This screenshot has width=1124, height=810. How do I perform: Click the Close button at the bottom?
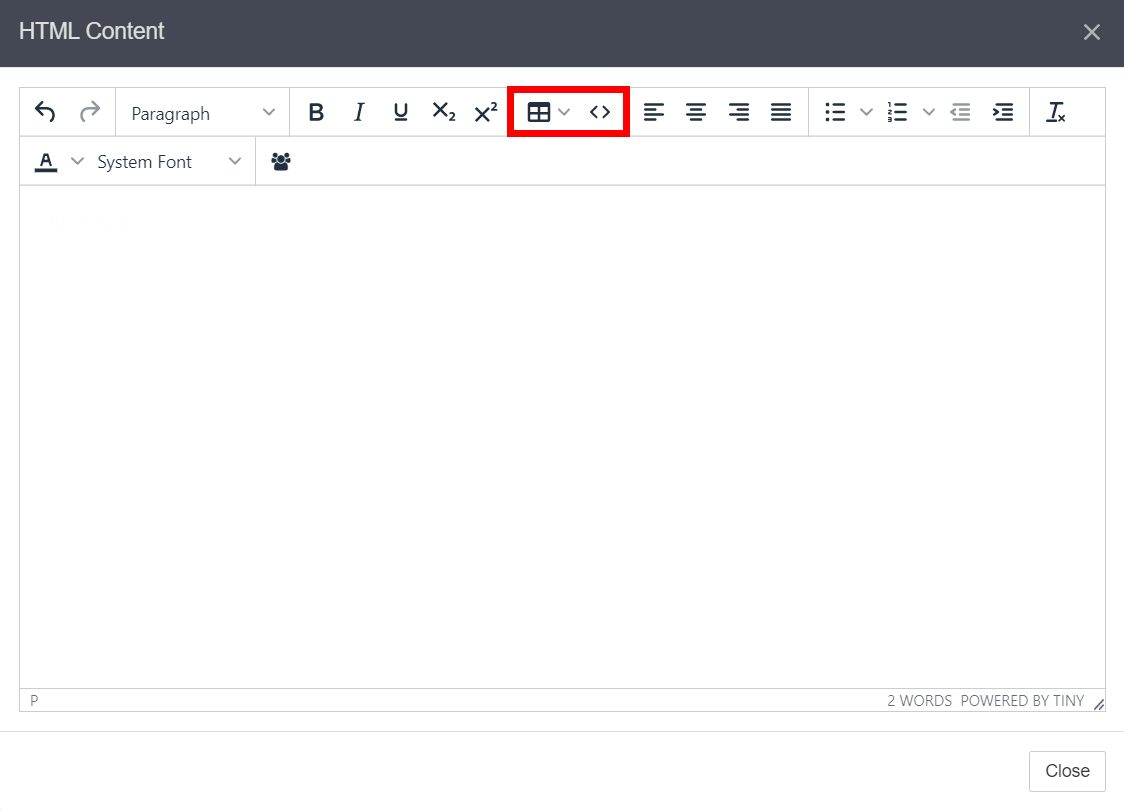click(x=1067, y=771)
